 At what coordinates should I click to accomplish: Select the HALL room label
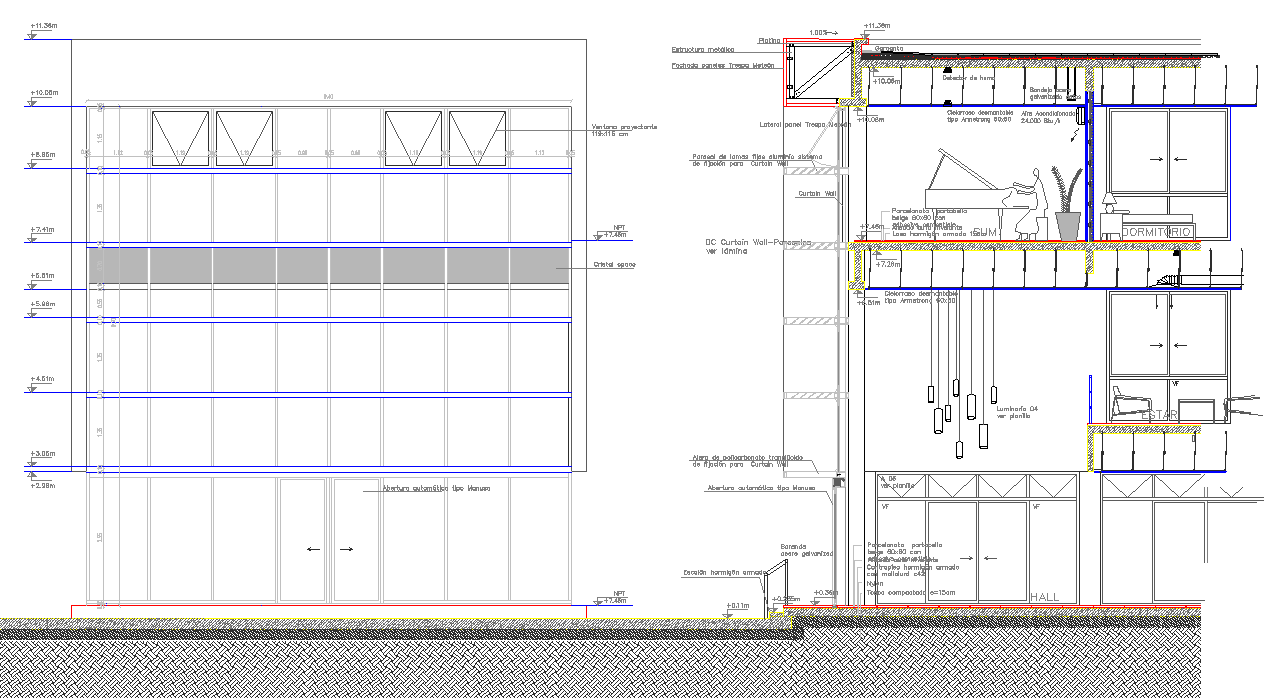point(1044,597)
